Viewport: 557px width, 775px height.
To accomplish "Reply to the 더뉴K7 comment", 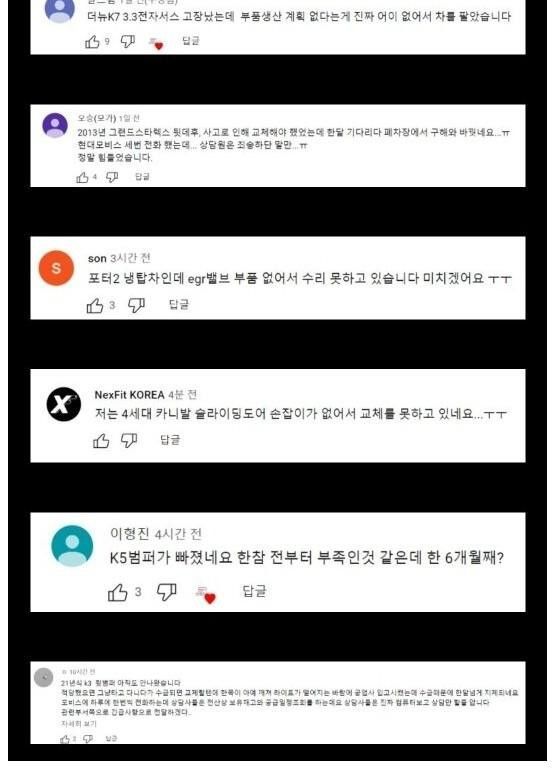I will point(191,41).
